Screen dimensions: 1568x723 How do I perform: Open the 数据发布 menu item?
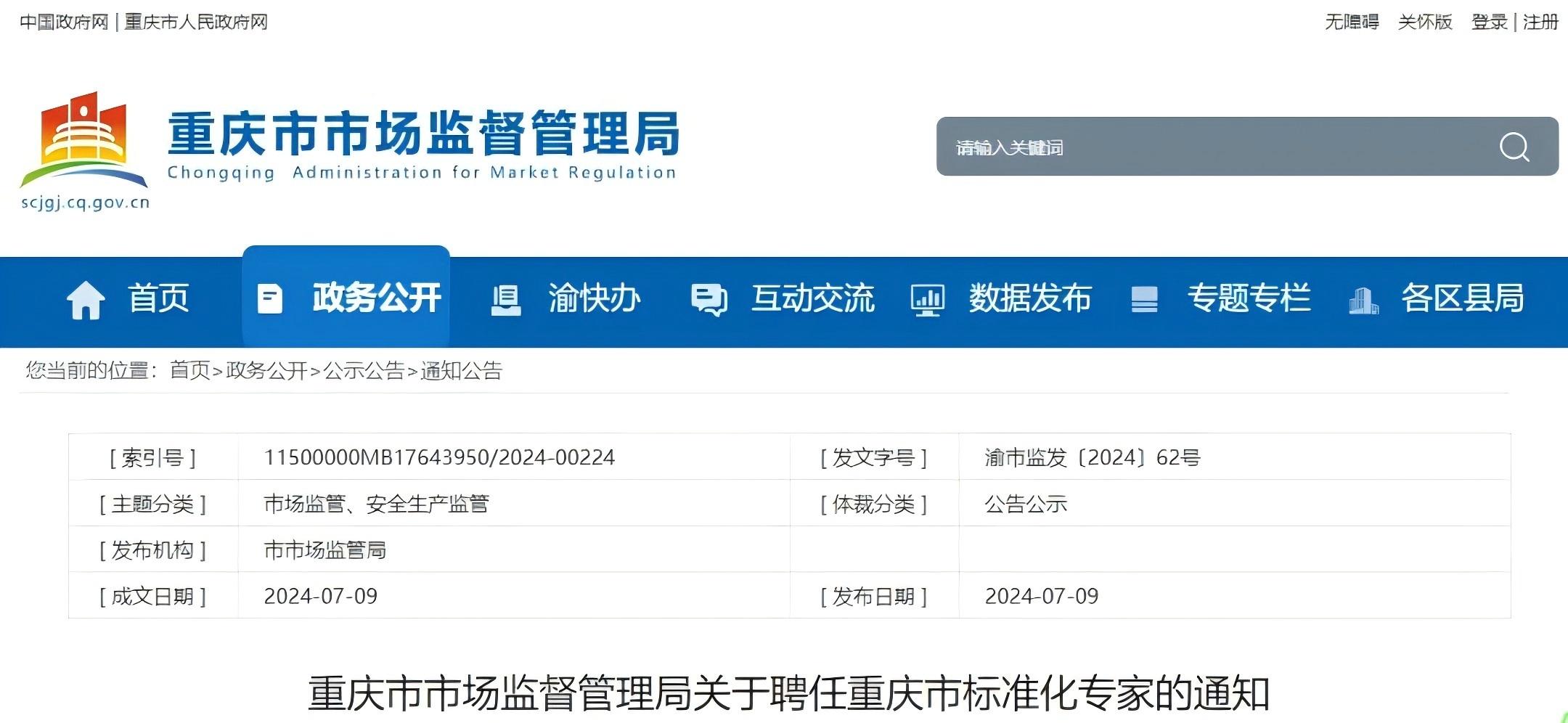tap(1030, 298)
